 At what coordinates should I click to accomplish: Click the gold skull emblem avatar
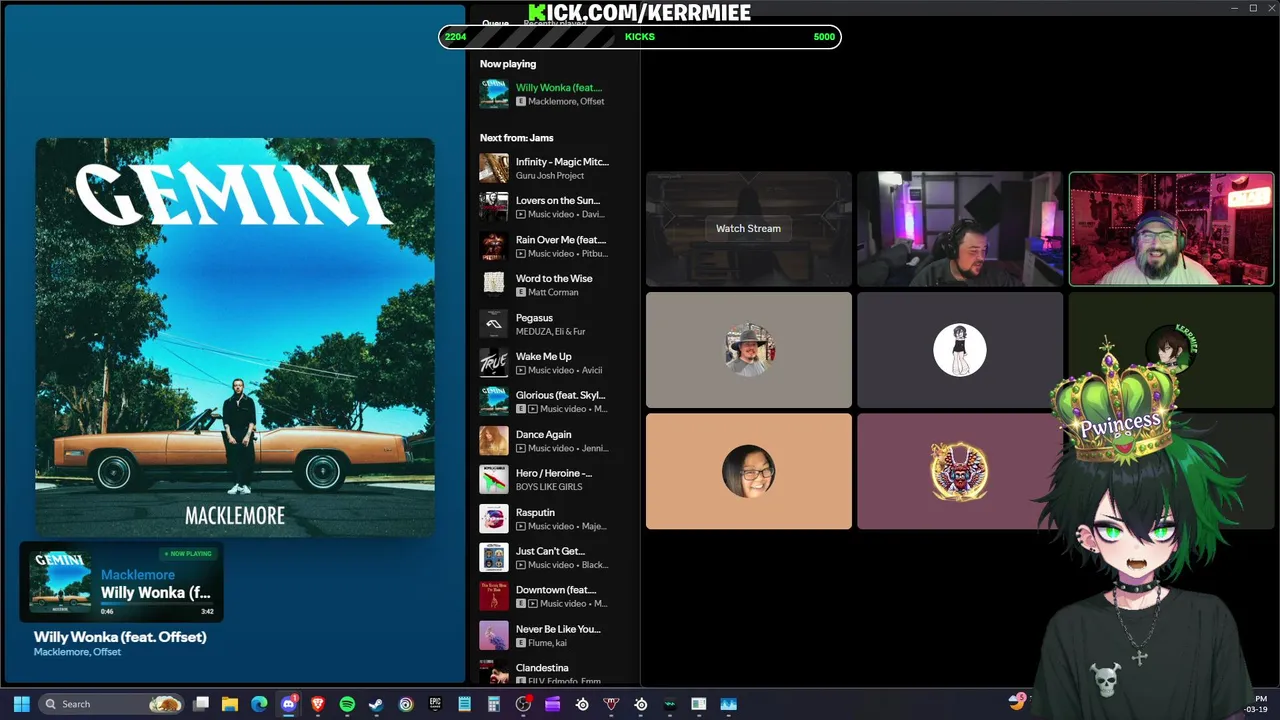pyautogui.click(x=960, y=471)
